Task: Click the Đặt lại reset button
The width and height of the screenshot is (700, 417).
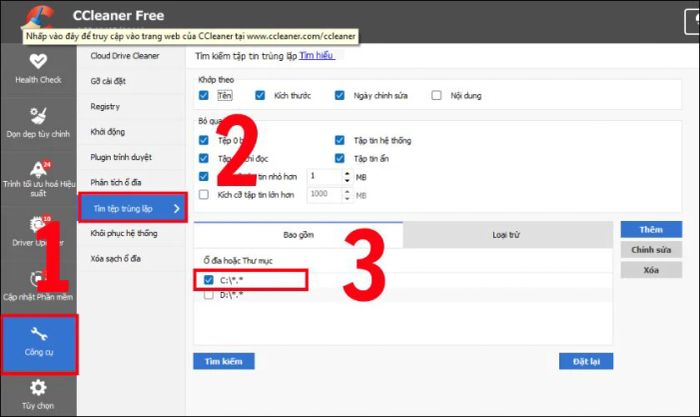Action: point(586,361)
